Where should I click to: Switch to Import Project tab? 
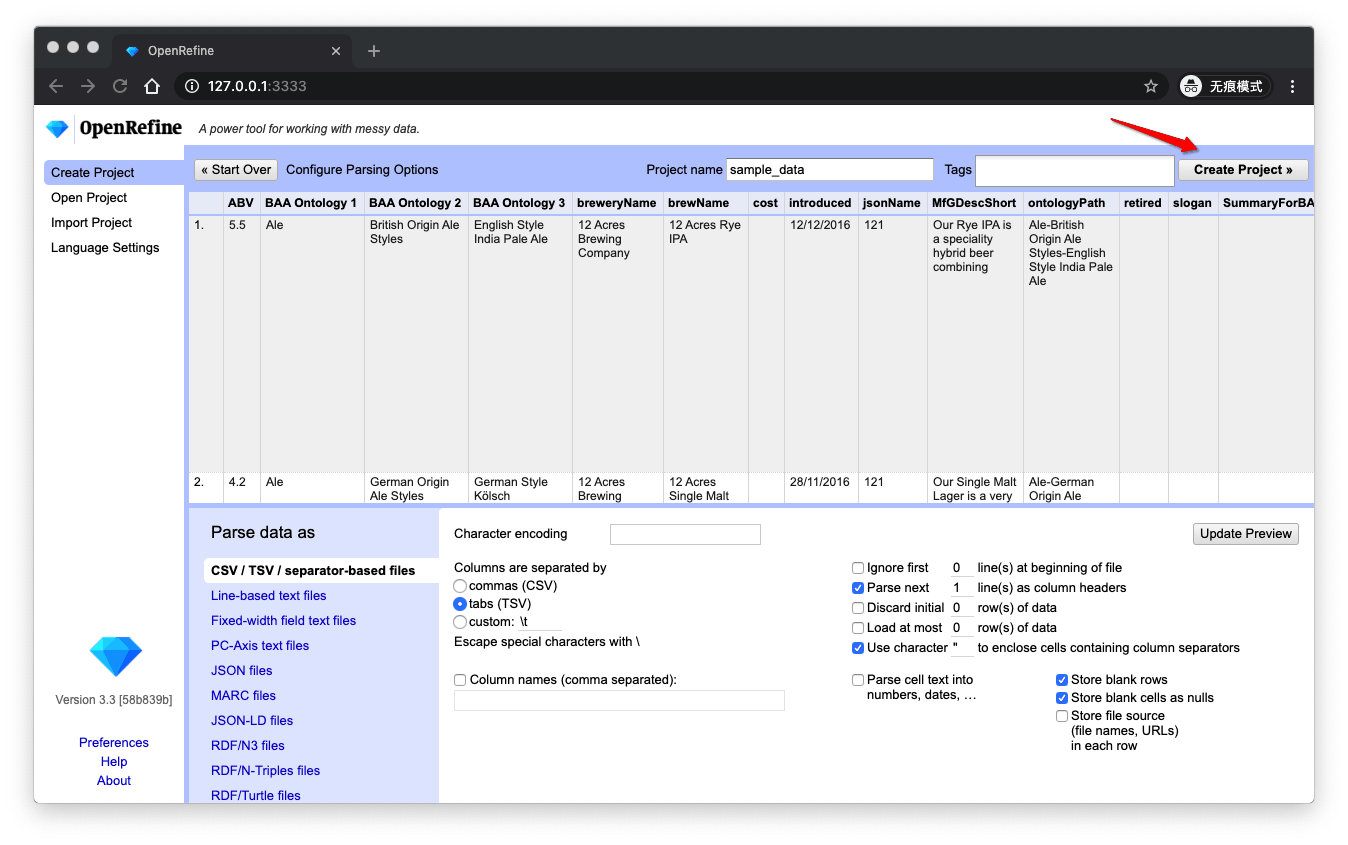pyautogui.click(x=91, y=223)
